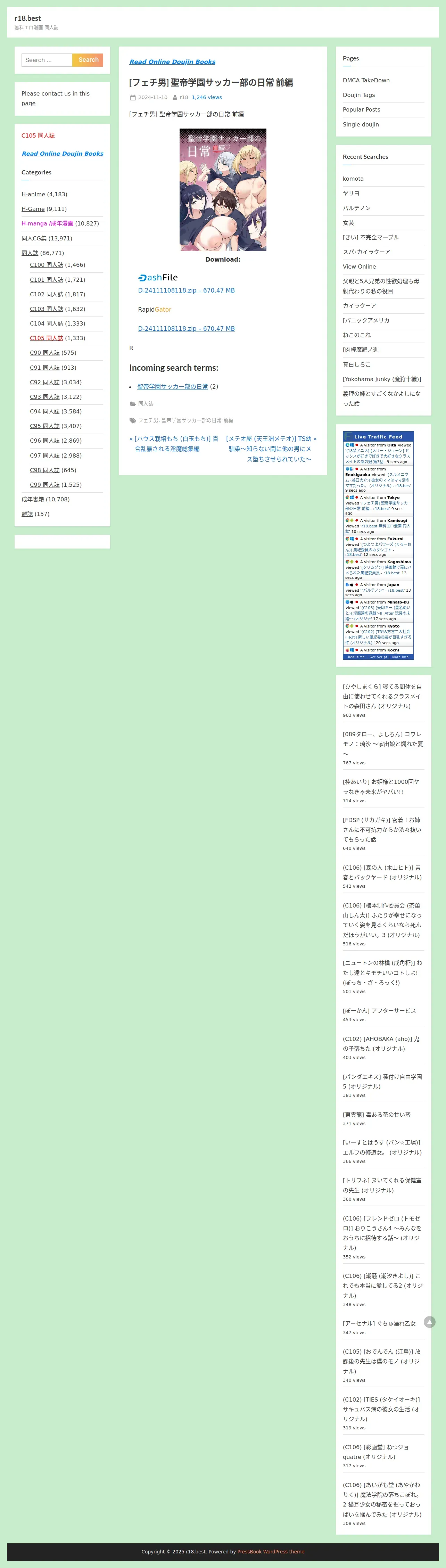Screen dimensions: 446x1568
Task: Click the '1,246 views' counter
Action: pos(207,97)
